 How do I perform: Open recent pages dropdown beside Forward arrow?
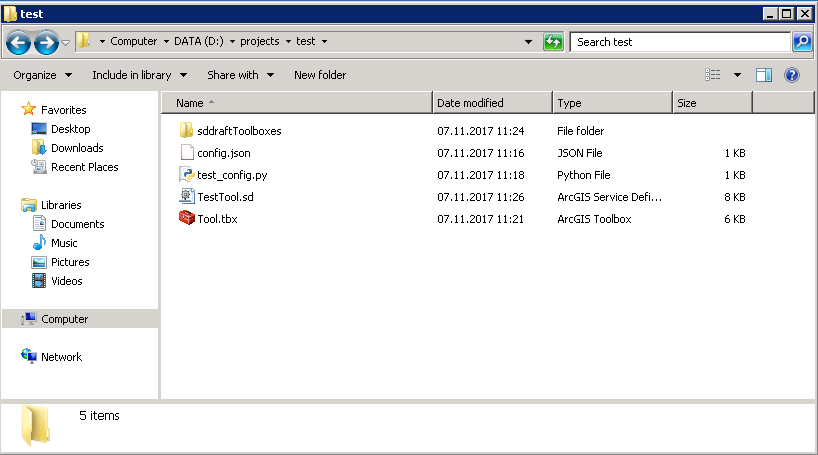tap(65, 42)
